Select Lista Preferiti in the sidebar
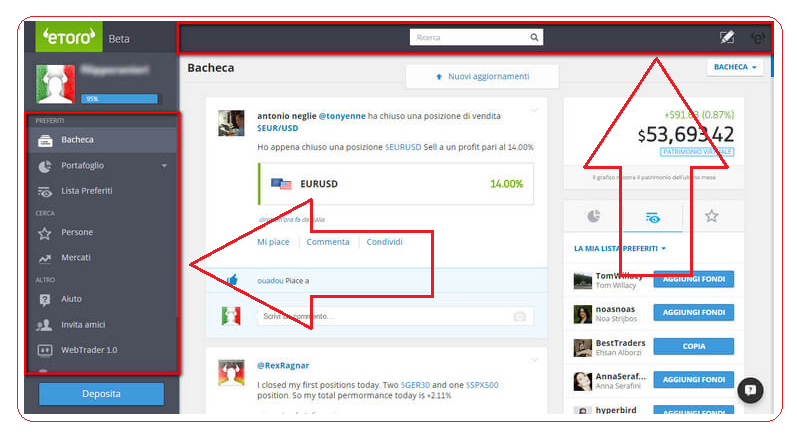The image size is (797, 436). pyautogui.click(x=102, y=191)
